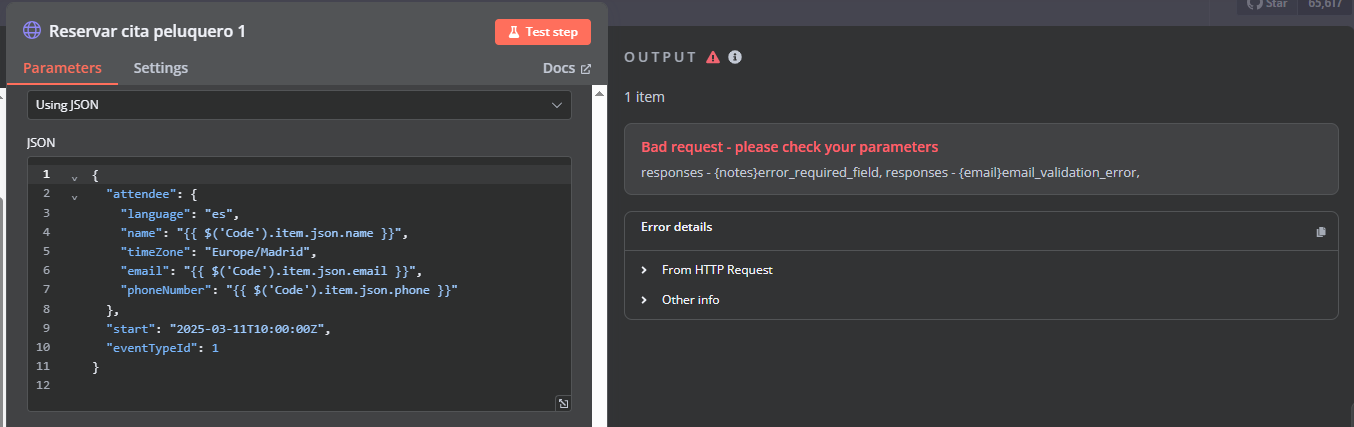
Task: Select the Parameters tab
Action: [62, 68]
